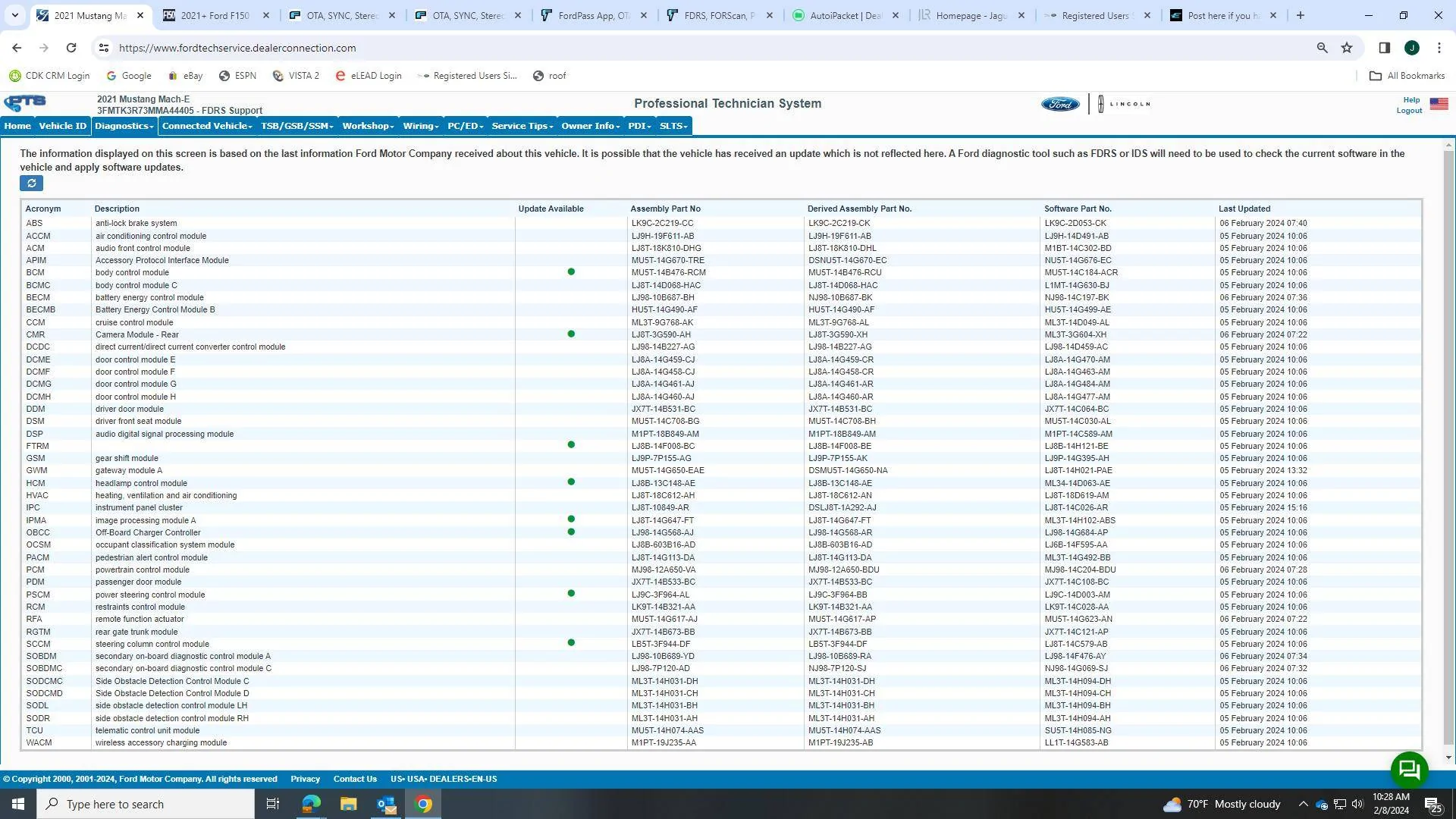Click the refresh module list icon button

tap(31, 184)
